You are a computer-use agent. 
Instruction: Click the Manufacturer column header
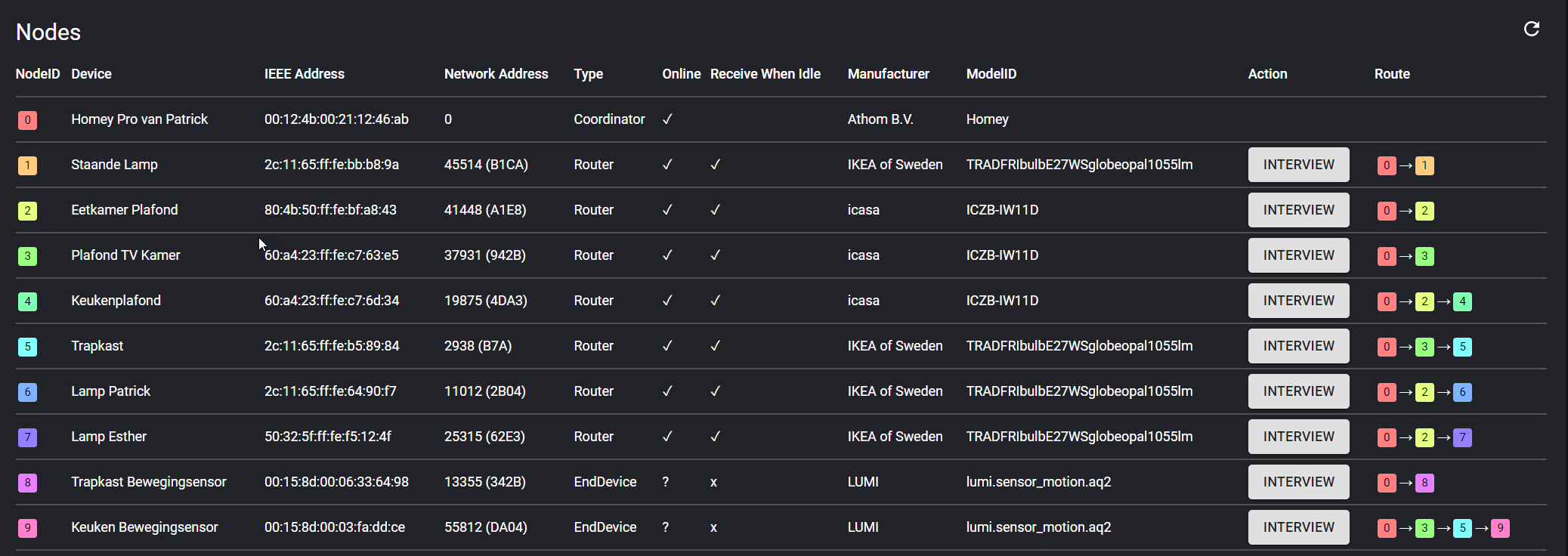click(888, 74)
